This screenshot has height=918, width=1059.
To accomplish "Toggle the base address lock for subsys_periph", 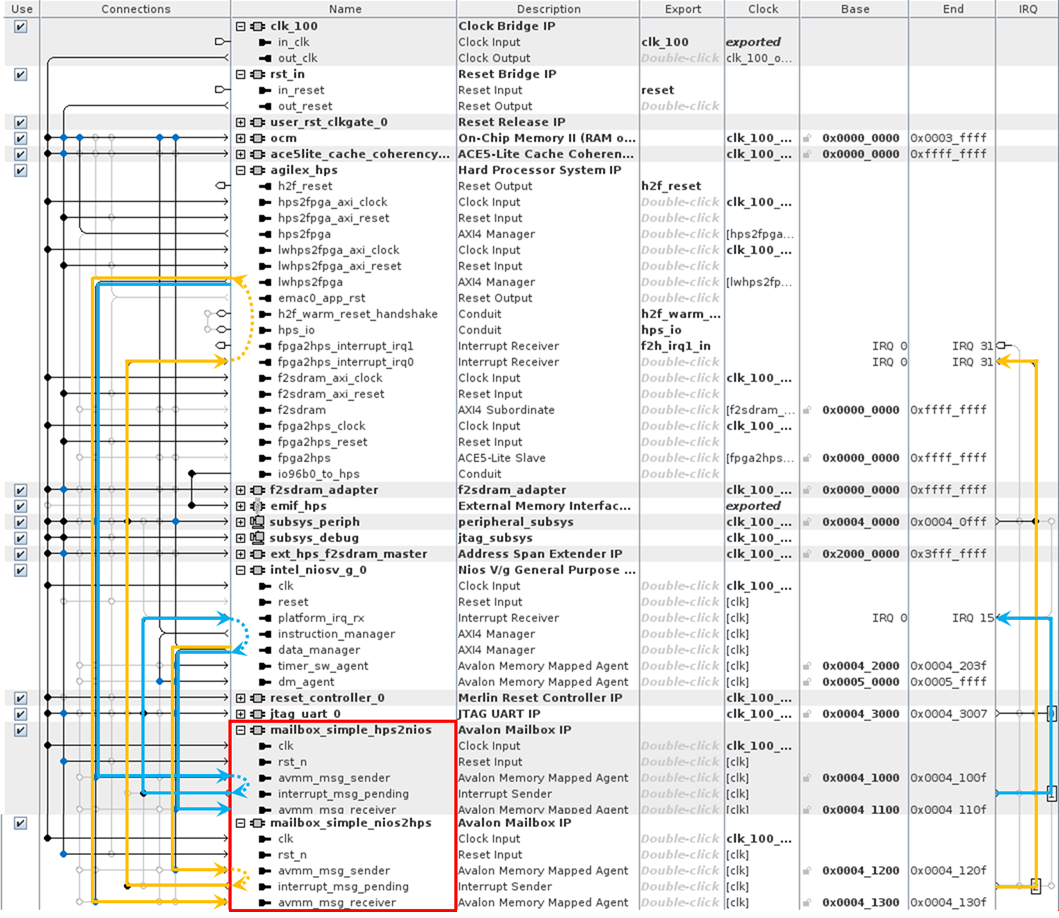I will click(x=807, y=522).
